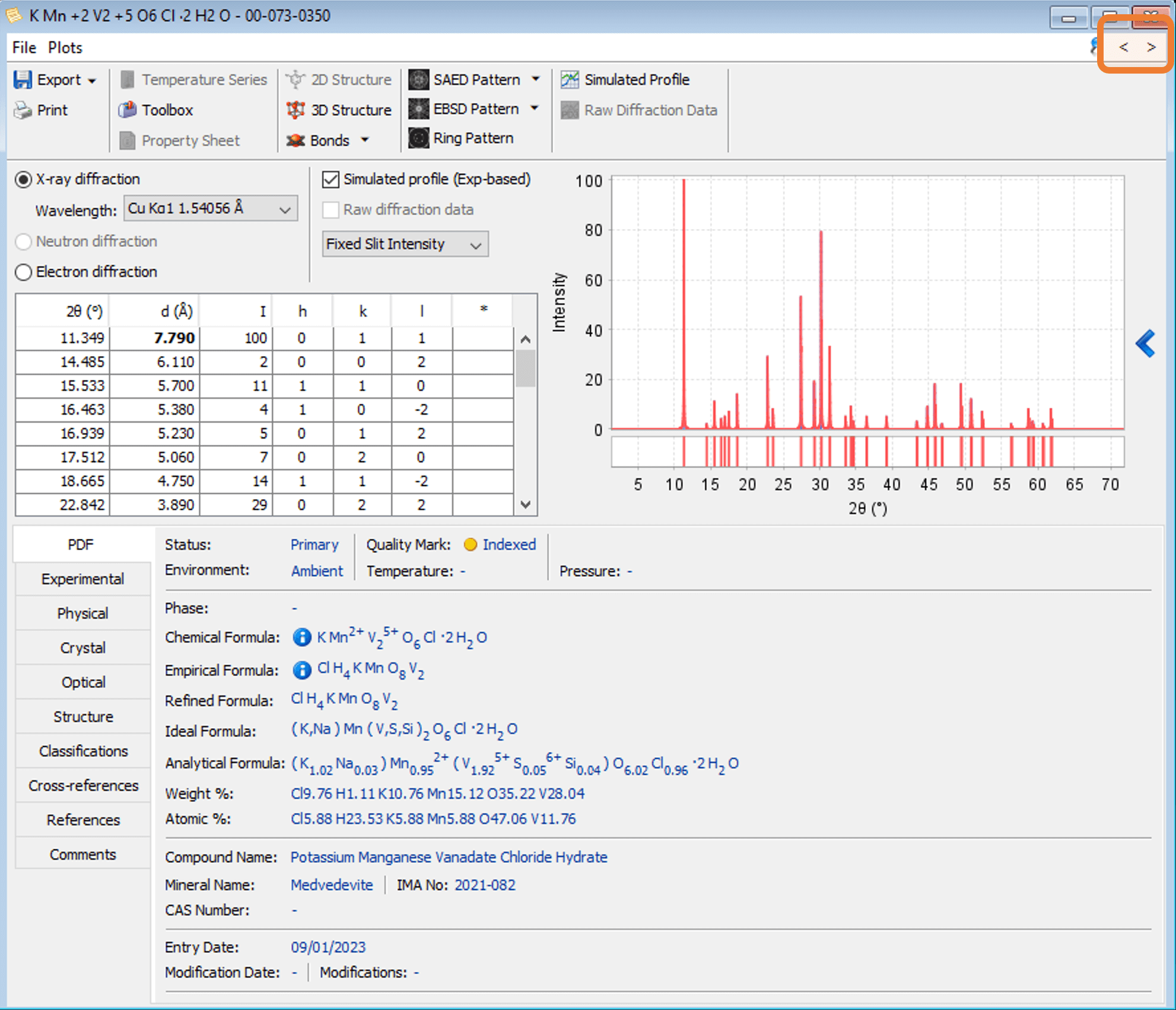Click the I intensity column header

pos(236,311)
